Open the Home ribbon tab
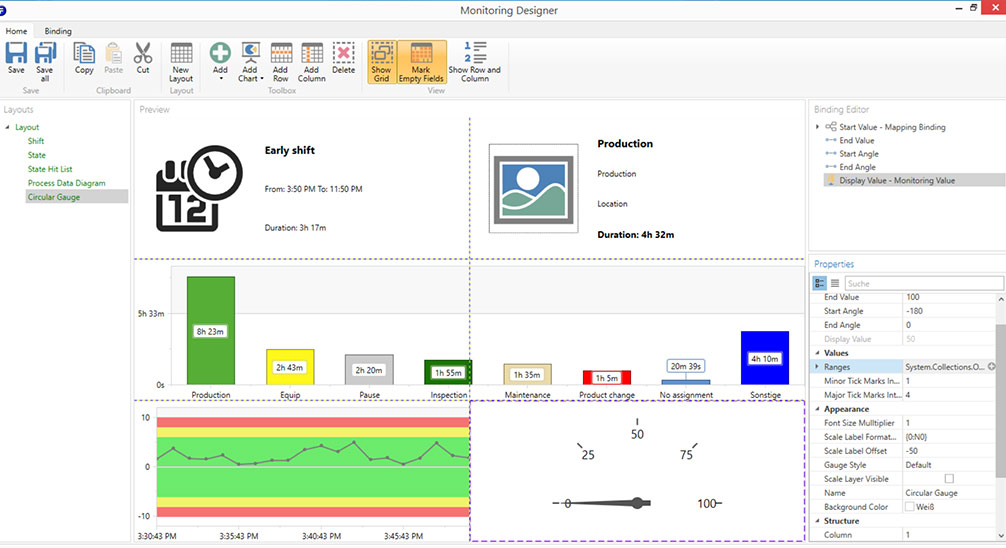The width and height of the screenshot is (1006, 548). pos(17,31)
